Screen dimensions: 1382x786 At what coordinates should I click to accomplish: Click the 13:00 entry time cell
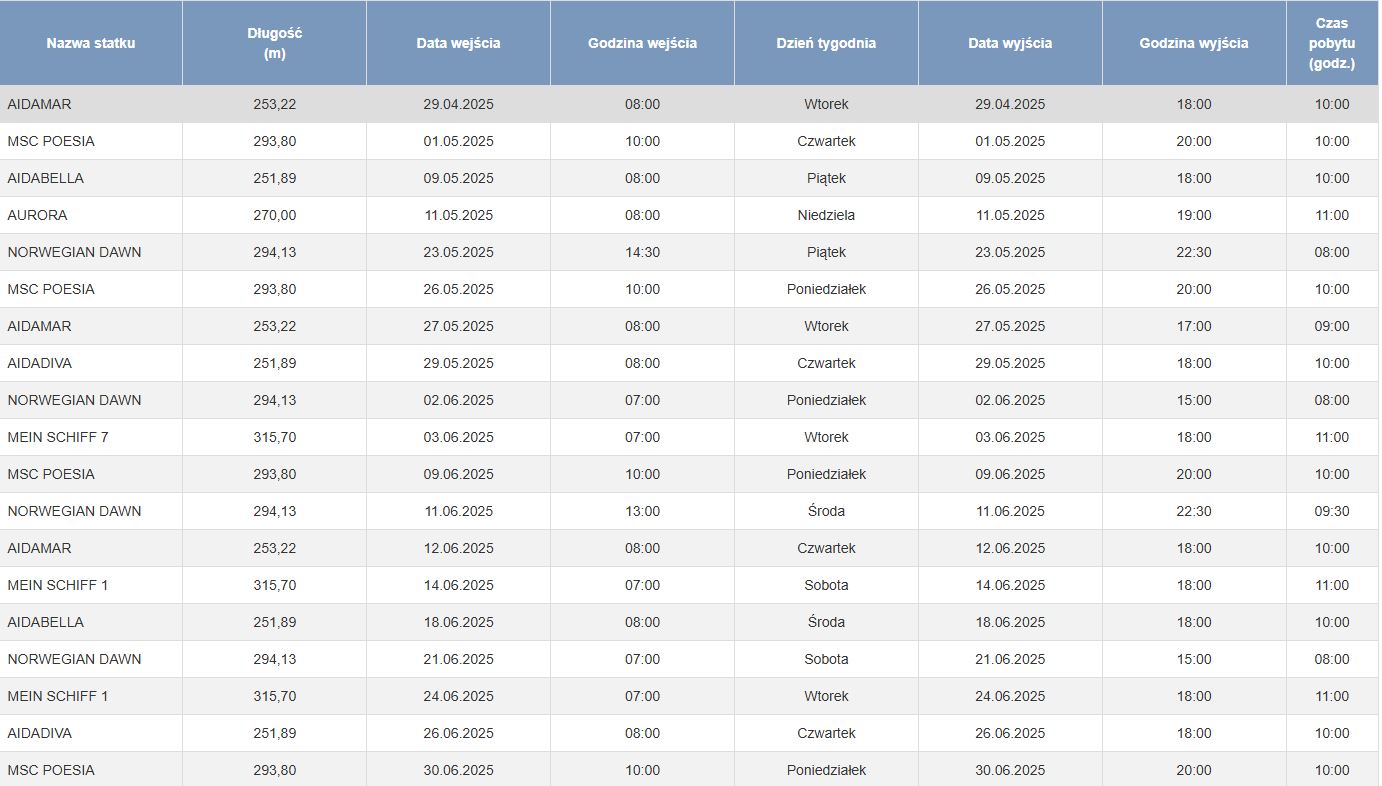pyautogui.click(x=642, y=511)
